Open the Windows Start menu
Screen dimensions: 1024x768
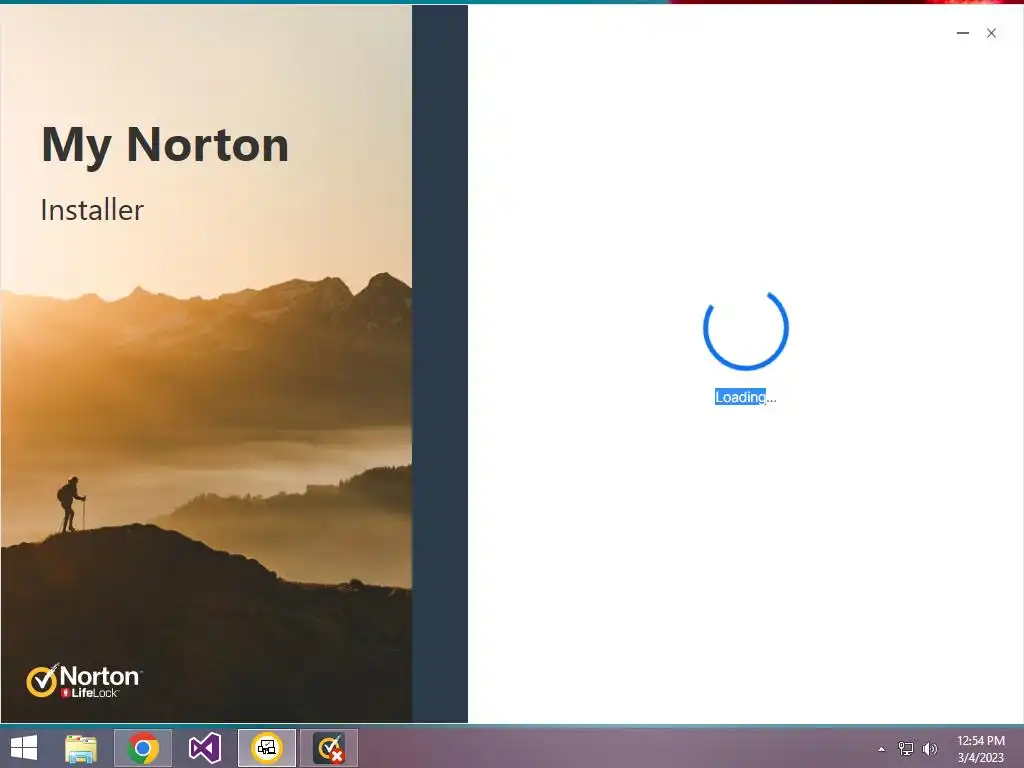coord(24,748)
